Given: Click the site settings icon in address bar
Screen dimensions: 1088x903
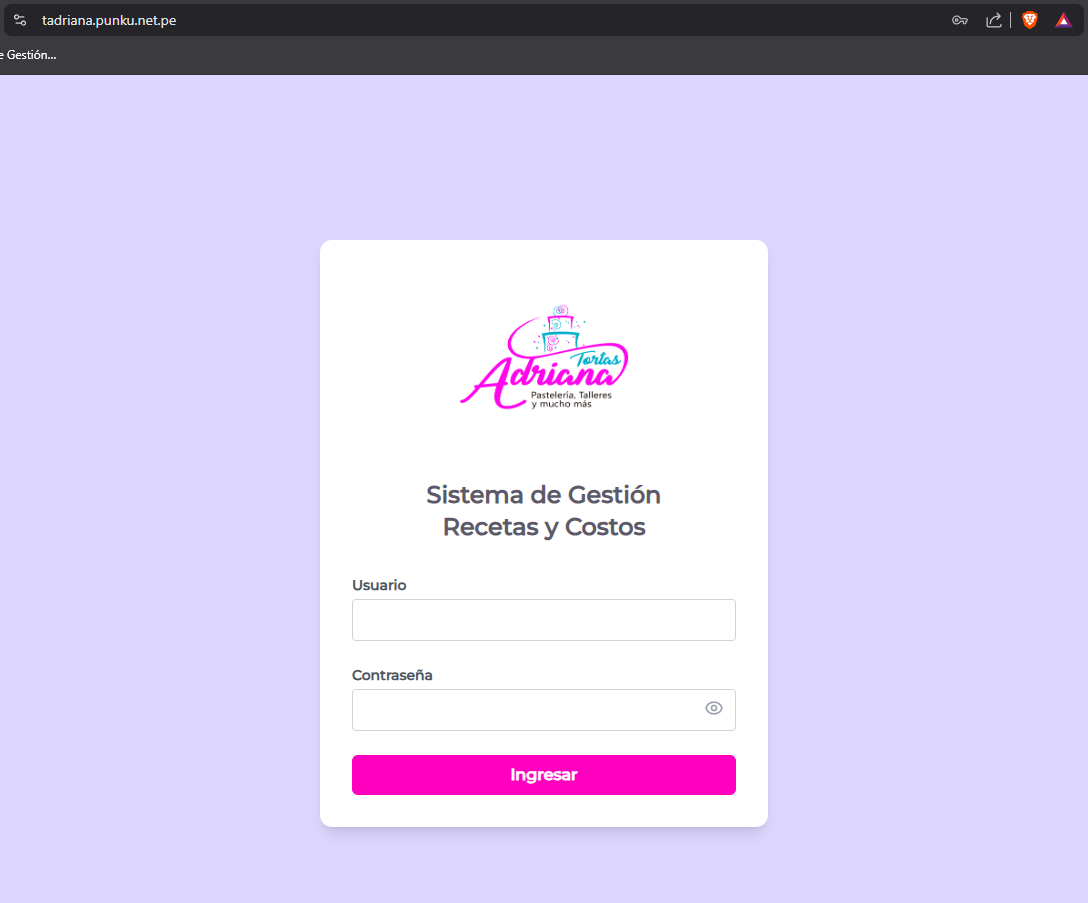Looking at the screenshot, I should [x=20, y=20].
